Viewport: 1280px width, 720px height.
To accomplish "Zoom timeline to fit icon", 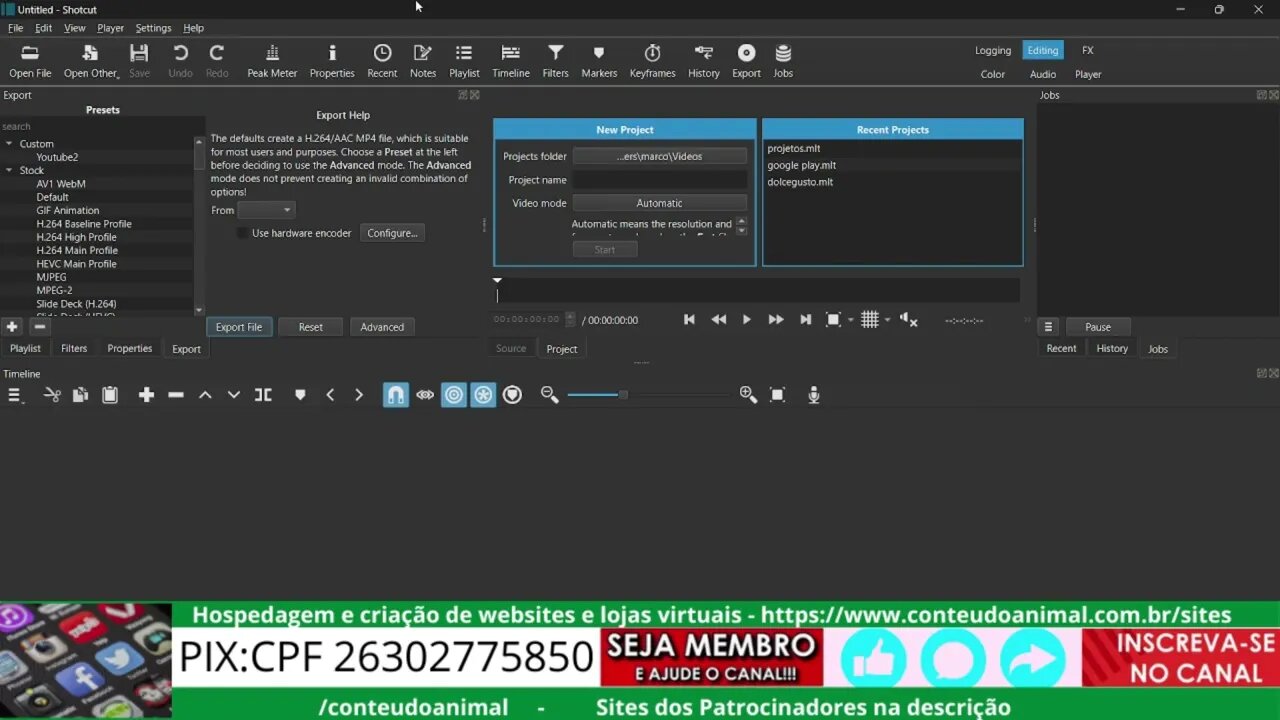I will (x=778, y=395).
